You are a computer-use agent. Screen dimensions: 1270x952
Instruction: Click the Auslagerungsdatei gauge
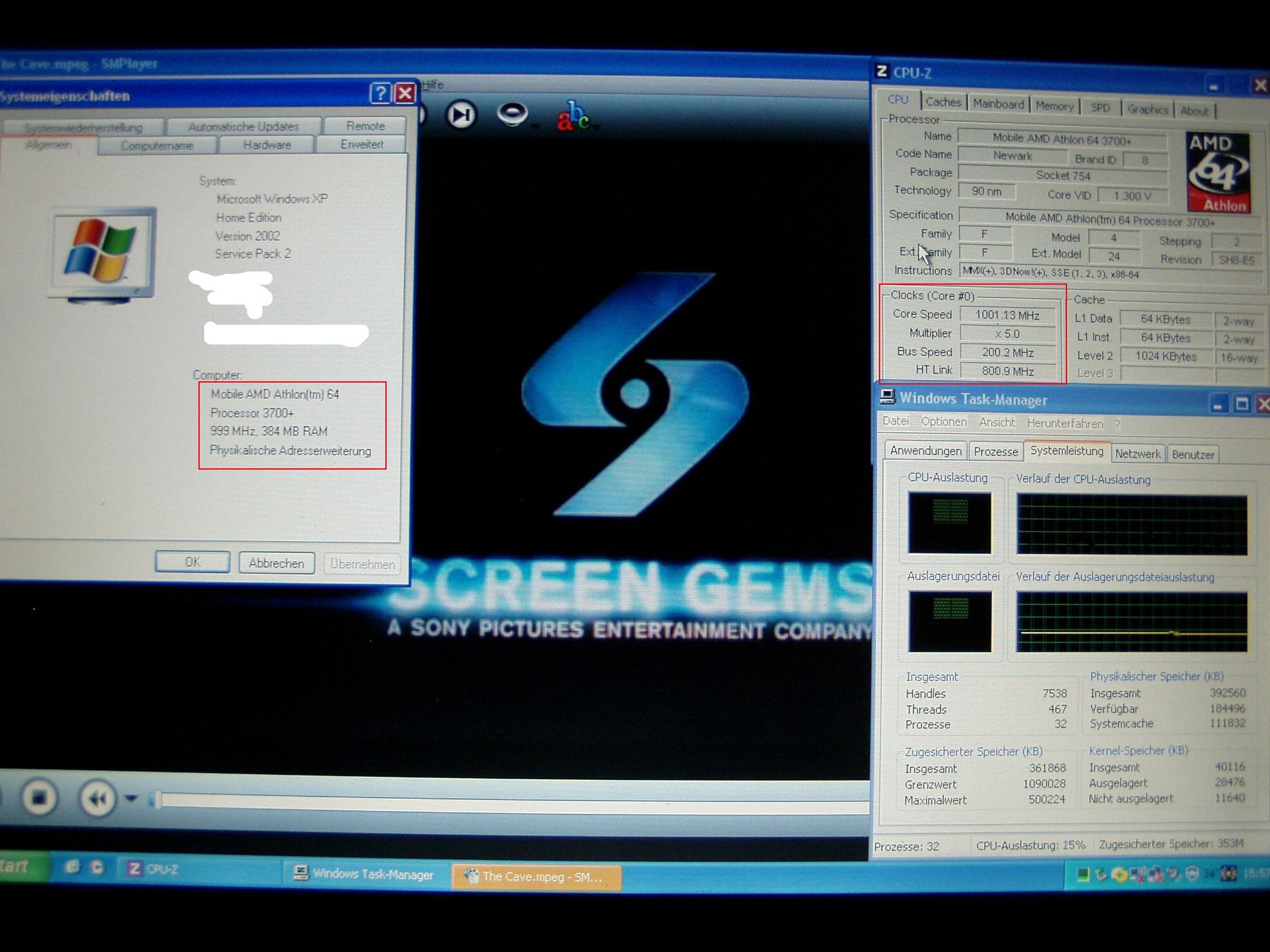(x=950, y=621)
